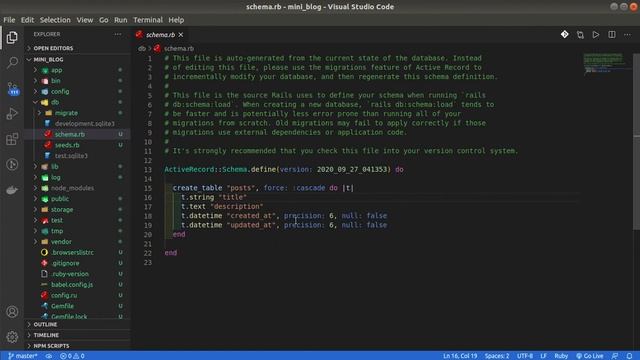Expand the Open Editors section
Image resolution: width=640 pixels, height=360 pixels.
(78, 48)
